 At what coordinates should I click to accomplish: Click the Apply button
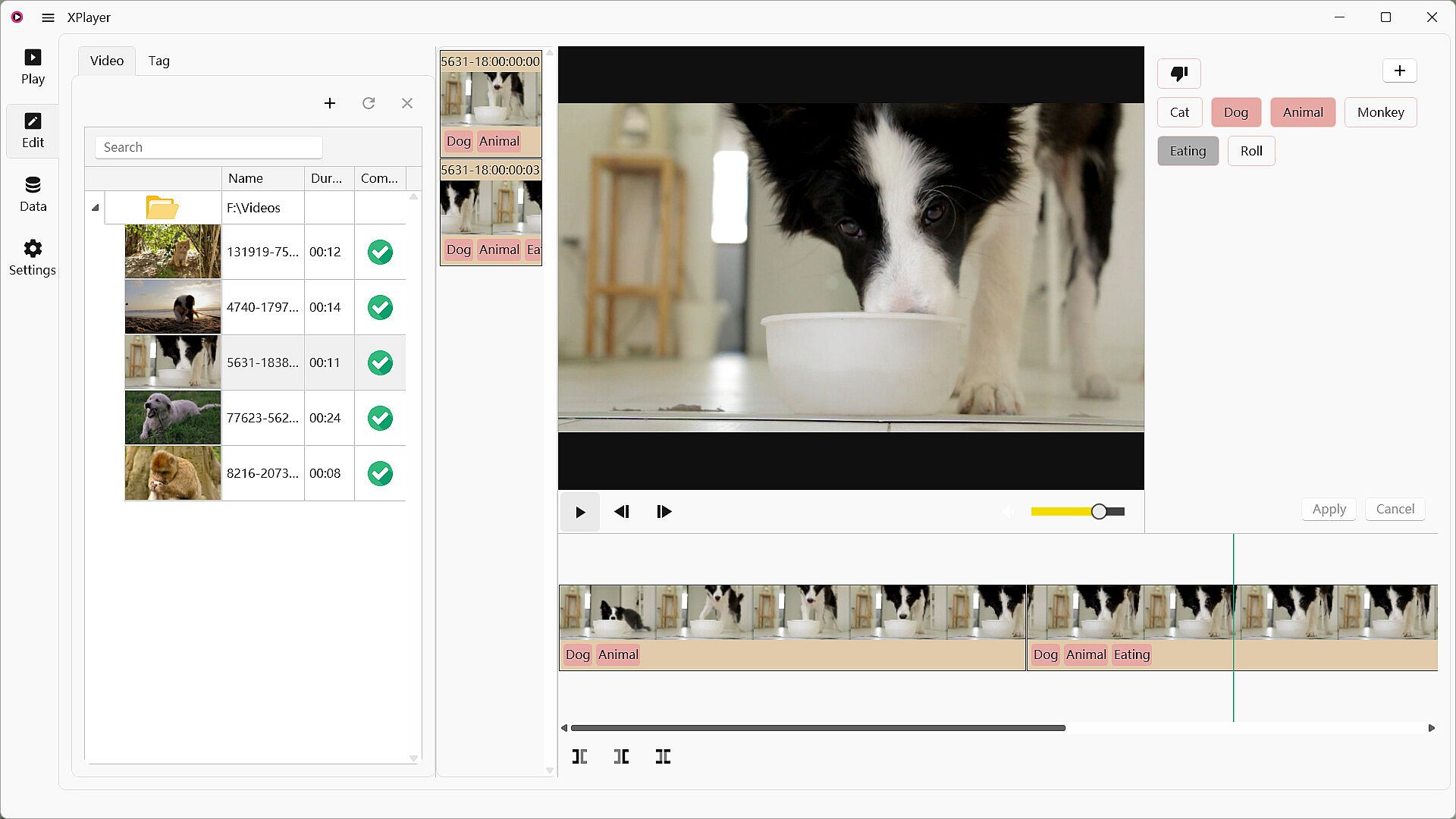coord(1329,509)
